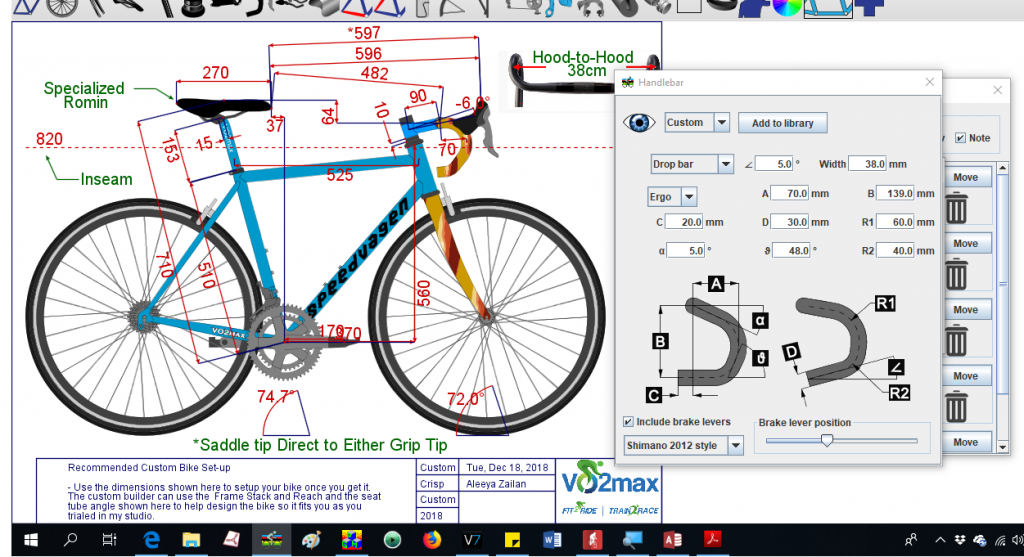Click third Move button in back window

[x=967, y=310]
